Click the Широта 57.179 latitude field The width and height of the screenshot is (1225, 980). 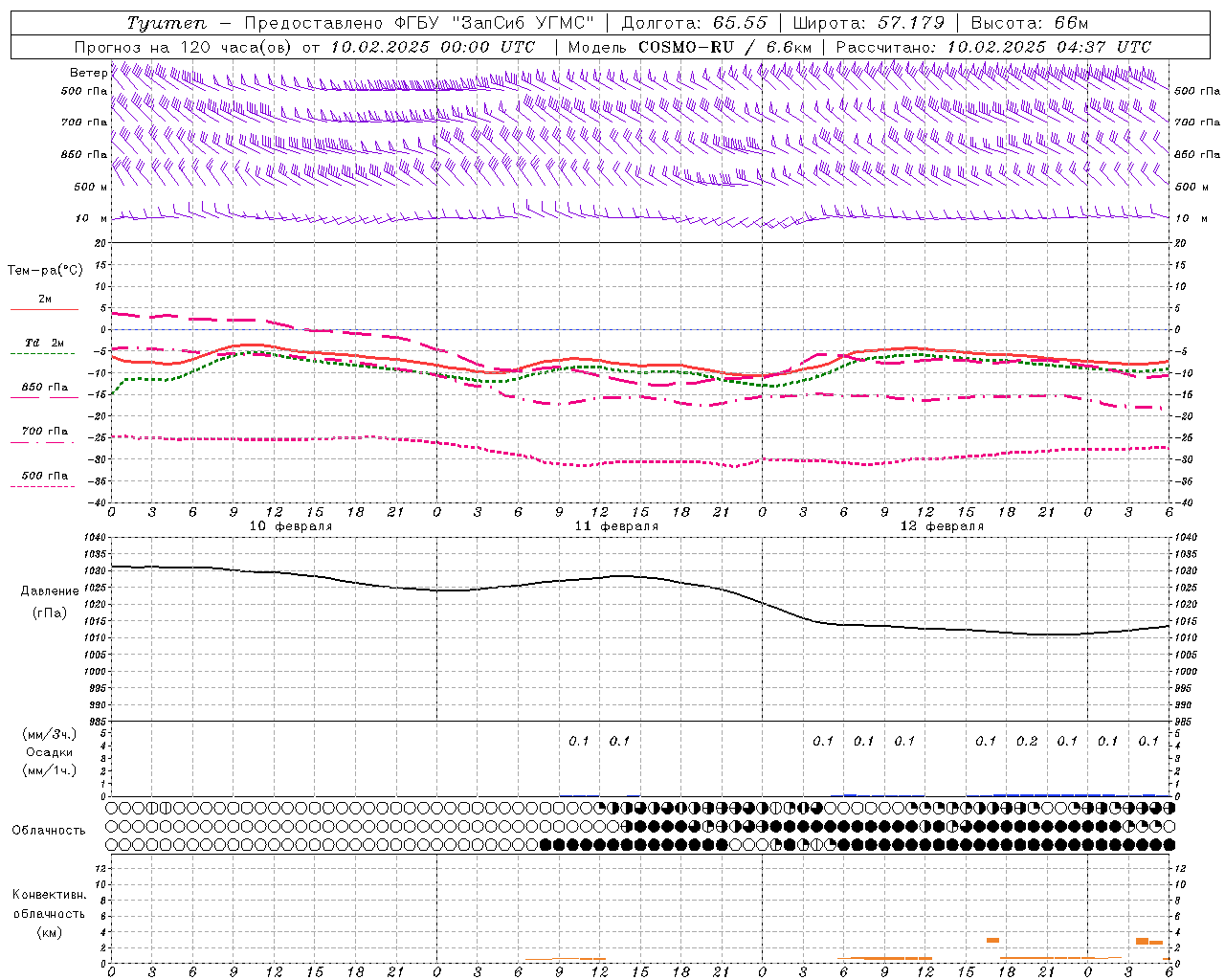[x=868, y=23]
